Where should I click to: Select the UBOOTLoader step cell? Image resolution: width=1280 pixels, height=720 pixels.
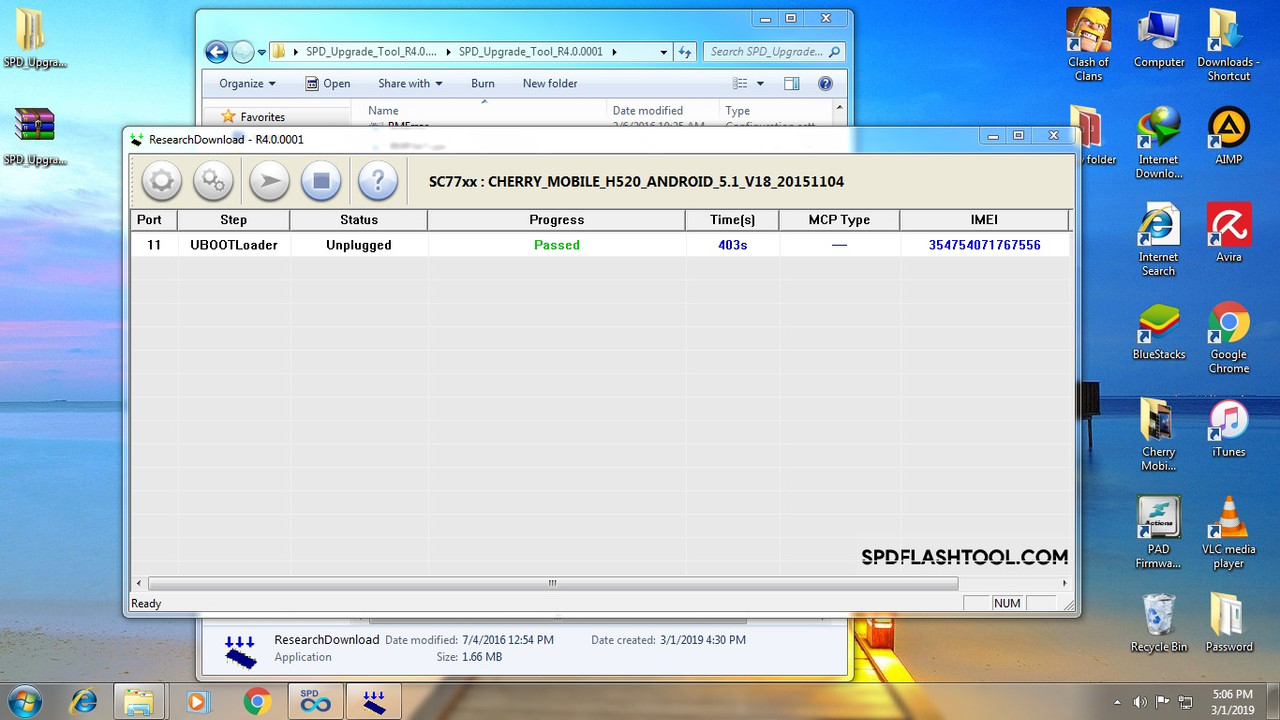tap(234, 245)
